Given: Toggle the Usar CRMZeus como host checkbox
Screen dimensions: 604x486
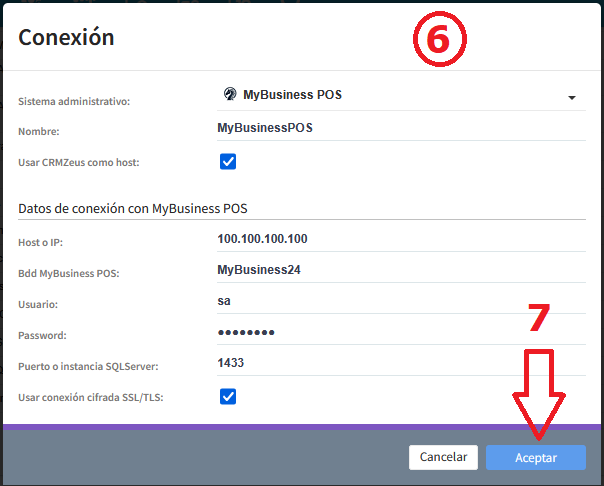Looking at the screenshot, I should coord(228,161).
